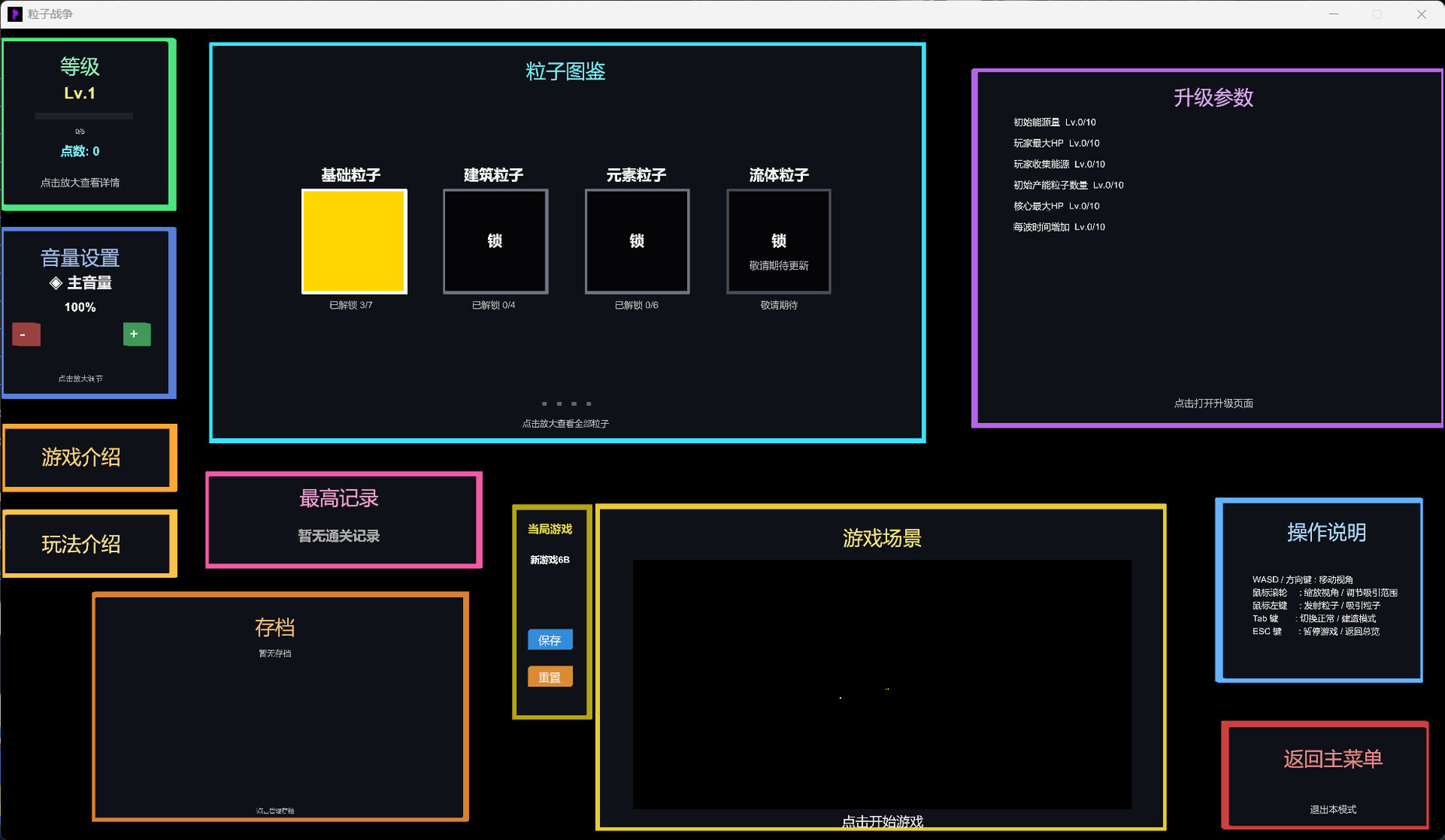Click 返回主菜单 to exit mode
The height and width of the screenshot is (840, 1445).
coord(1325,775)
